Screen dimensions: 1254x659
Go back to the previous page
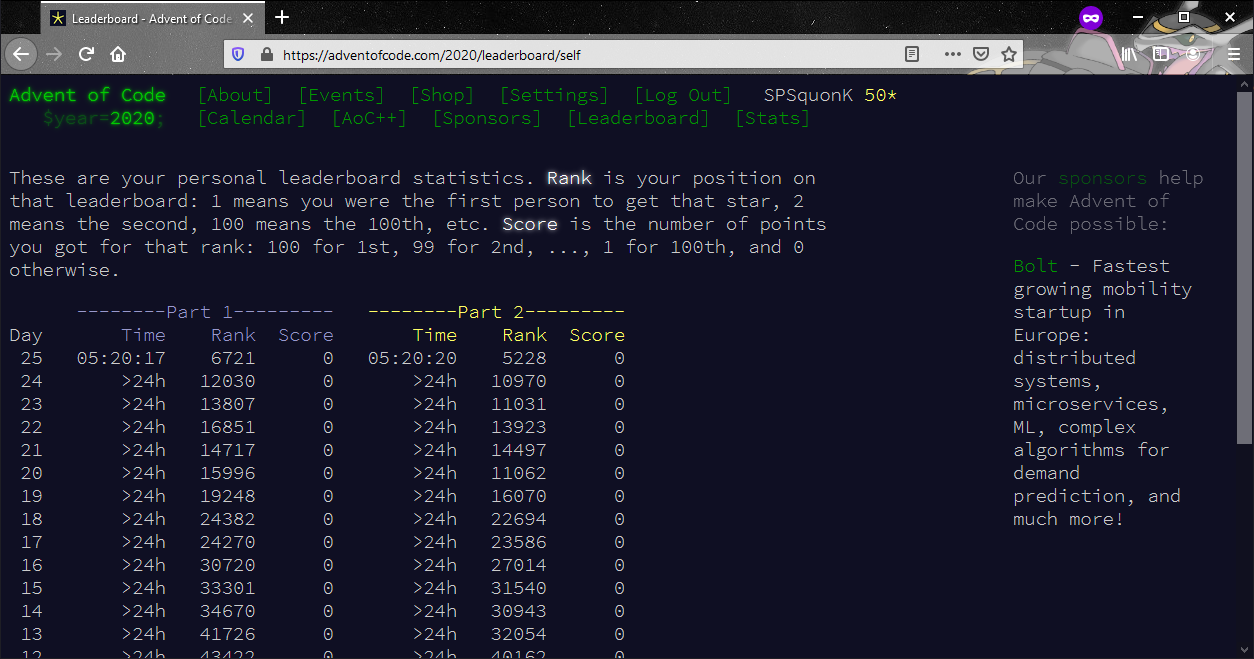(x=22, y=54)
